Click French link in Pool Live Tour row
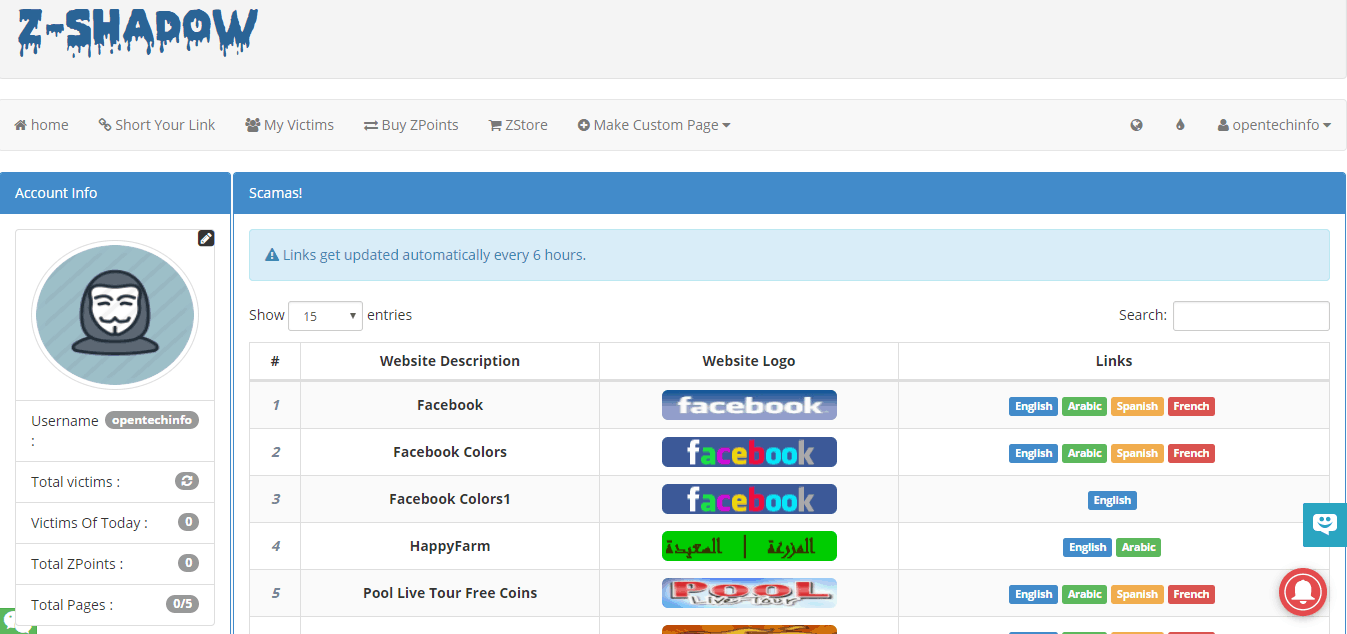The height and width of the screenshot is (634, 1347). [1191, 594]
